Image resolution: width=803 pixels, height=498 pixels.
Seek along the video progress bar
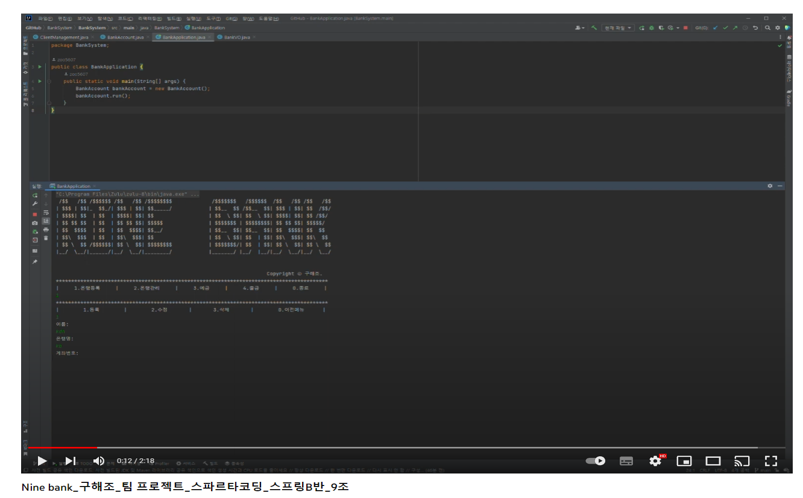406,448
